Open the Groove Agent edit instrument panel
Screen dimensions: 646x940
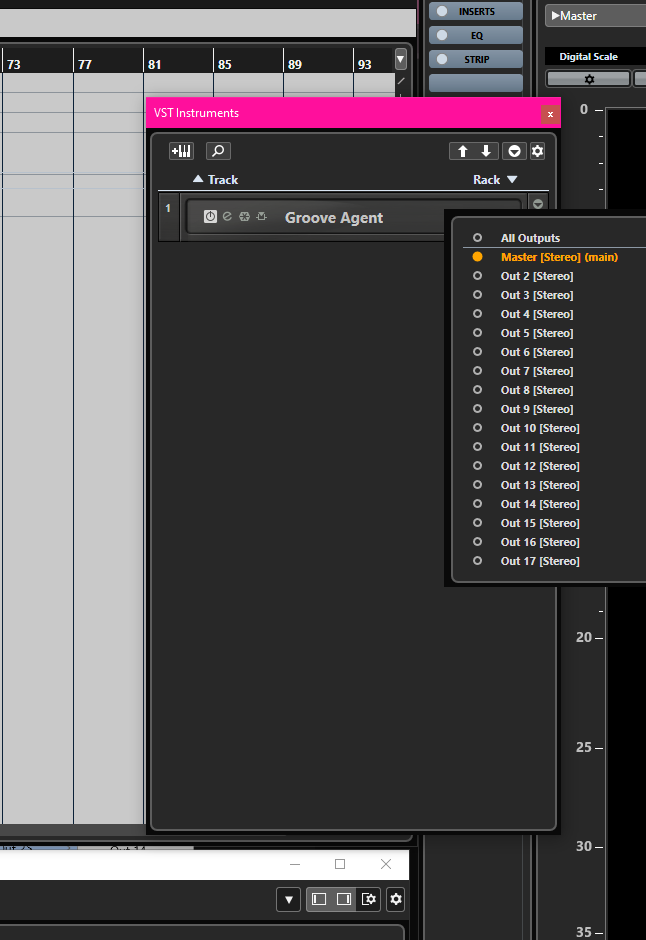coord(227,216)
